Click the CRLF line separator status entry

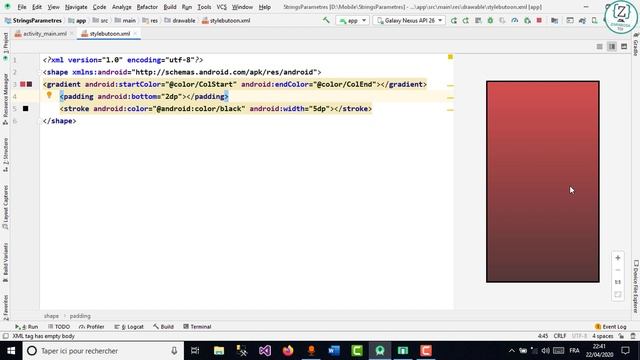click(x=560, y=336)
